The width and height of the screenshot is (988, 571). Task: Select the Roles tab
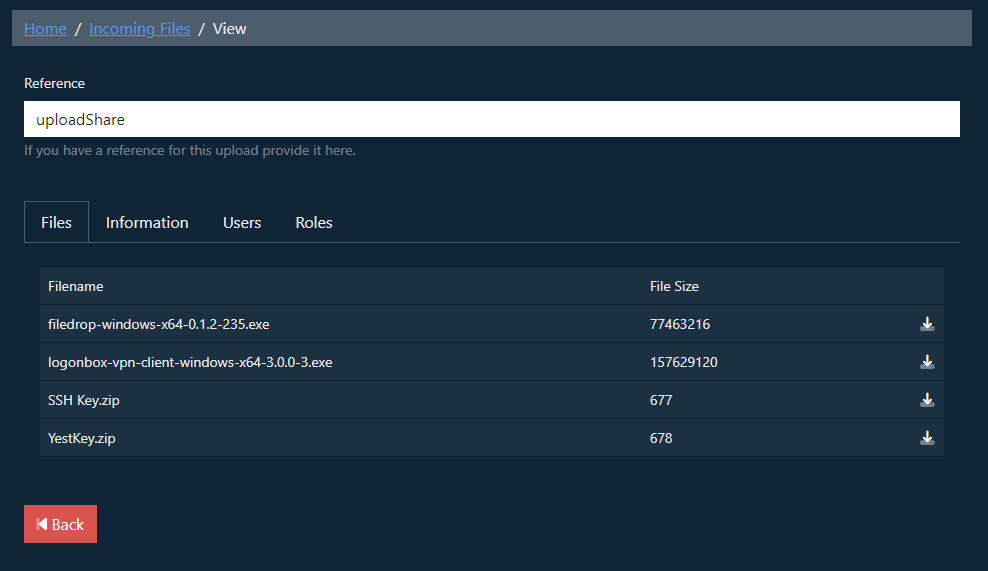click(x=314, y=222)
